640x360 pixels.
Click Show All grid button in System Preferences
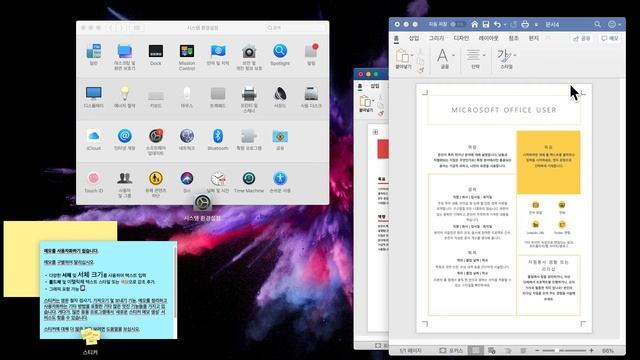click(137, 28)
